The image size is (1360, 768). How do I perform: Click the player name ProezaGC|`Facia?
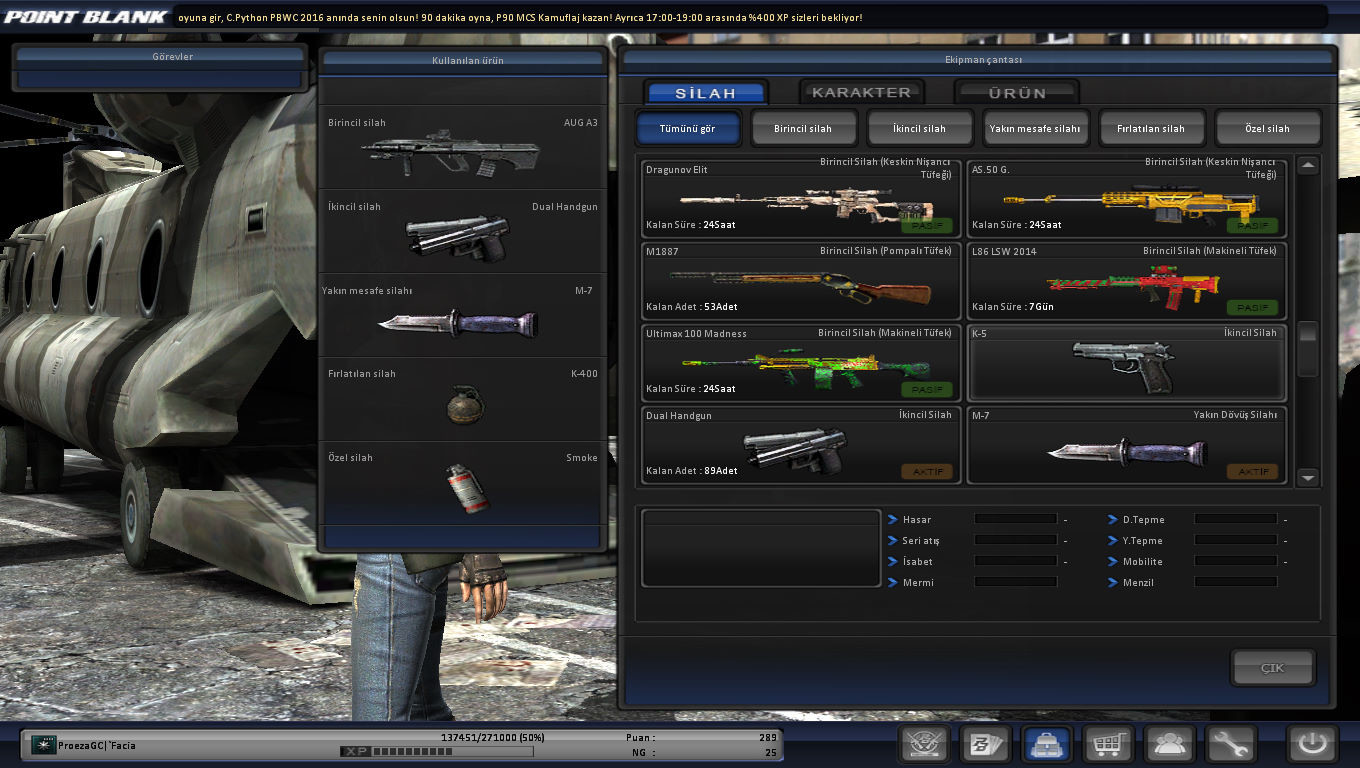[x=98, y=745]
